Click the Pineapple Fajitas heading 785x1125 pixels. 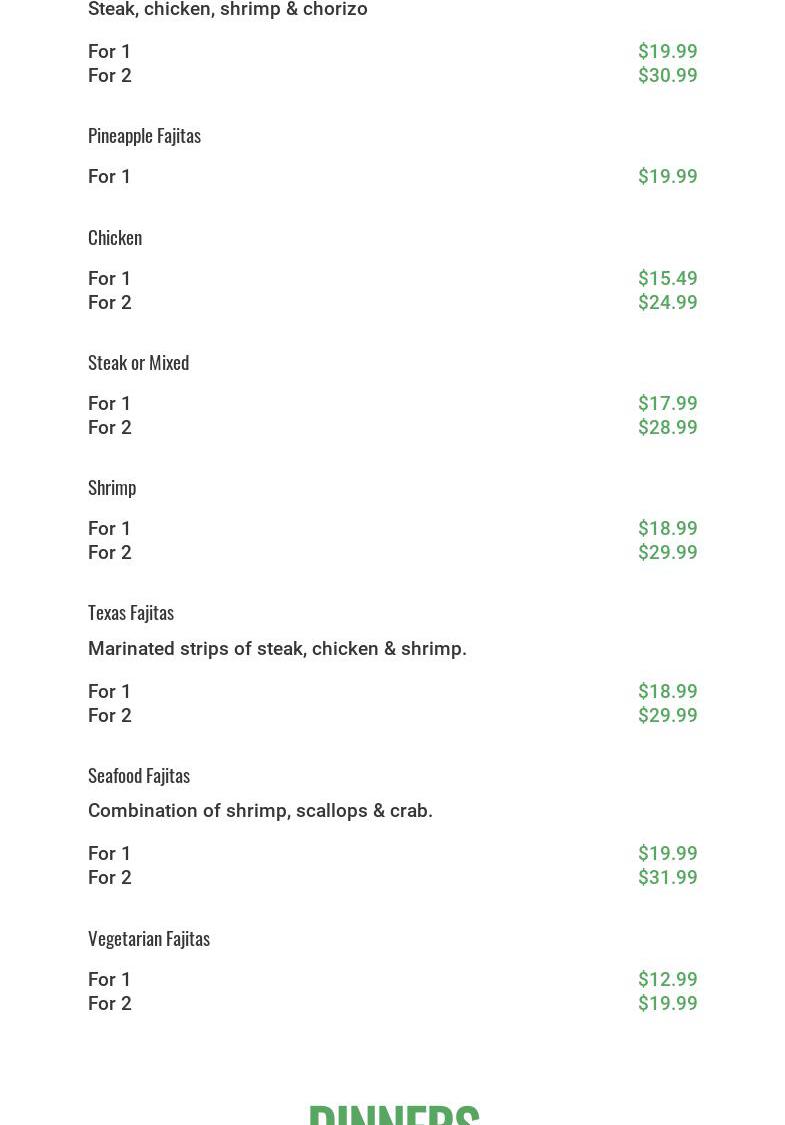pyautogui.click(x=144, y=135)
